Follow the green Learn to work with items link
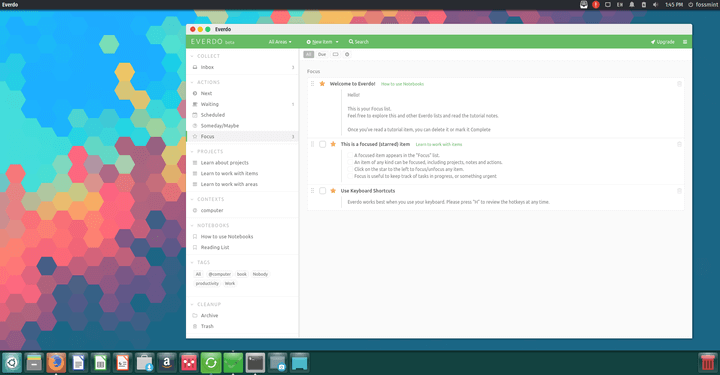The width and height of the screenshot is (720, 375). click(x=439, y=144)
